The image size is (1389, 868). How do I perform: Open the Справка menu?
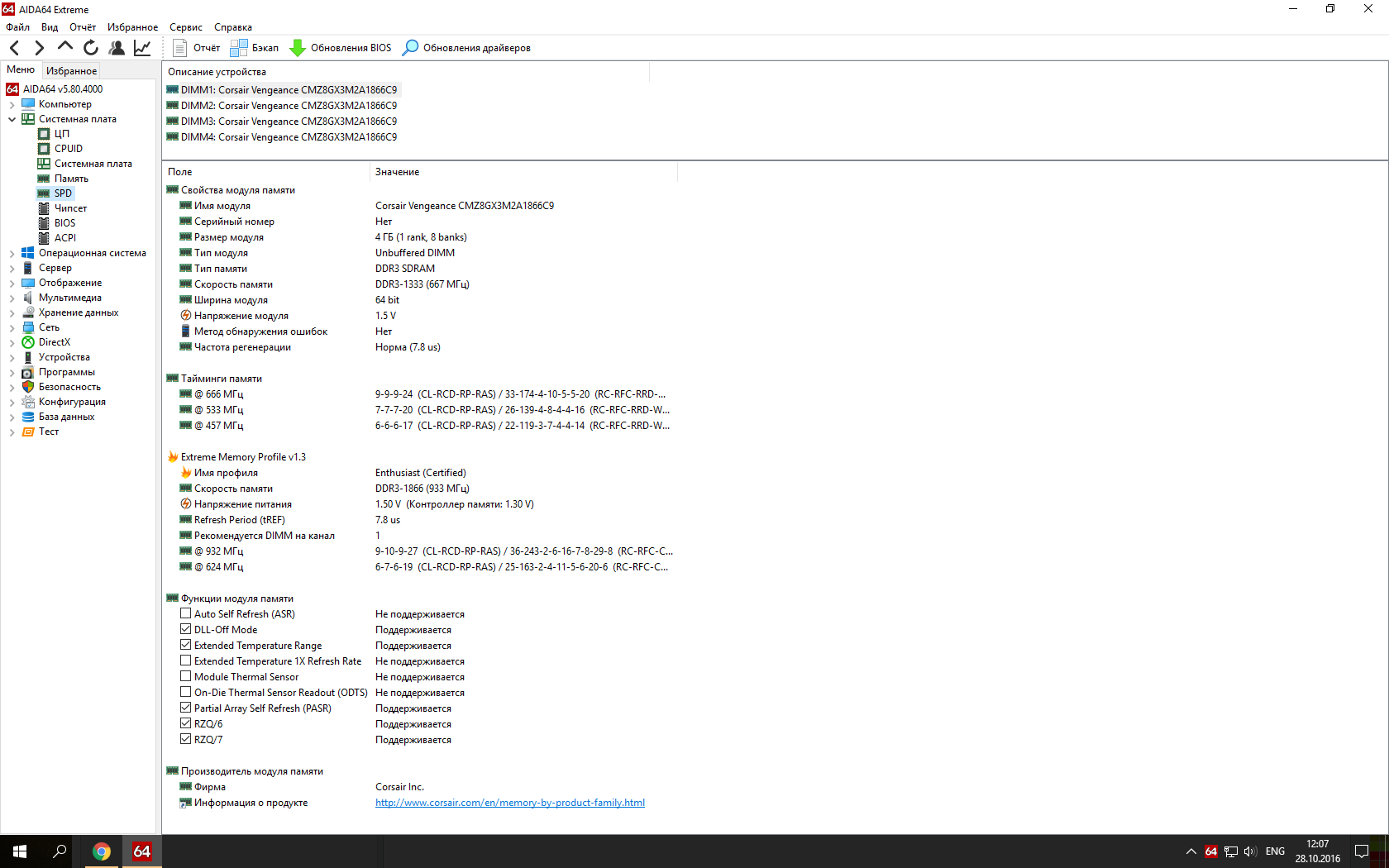[x=233, y=27]
